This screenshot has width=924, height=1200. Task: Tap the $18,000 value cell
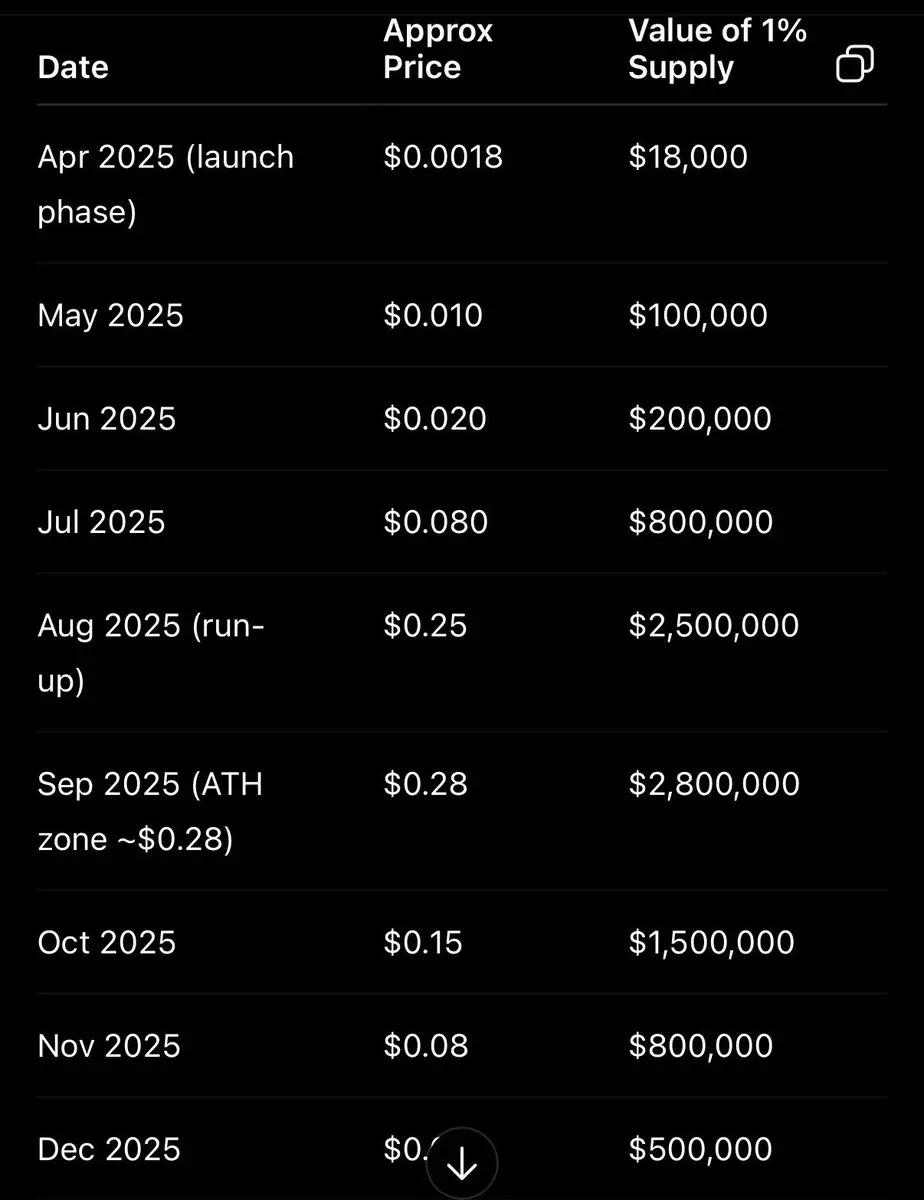[688, 157]
